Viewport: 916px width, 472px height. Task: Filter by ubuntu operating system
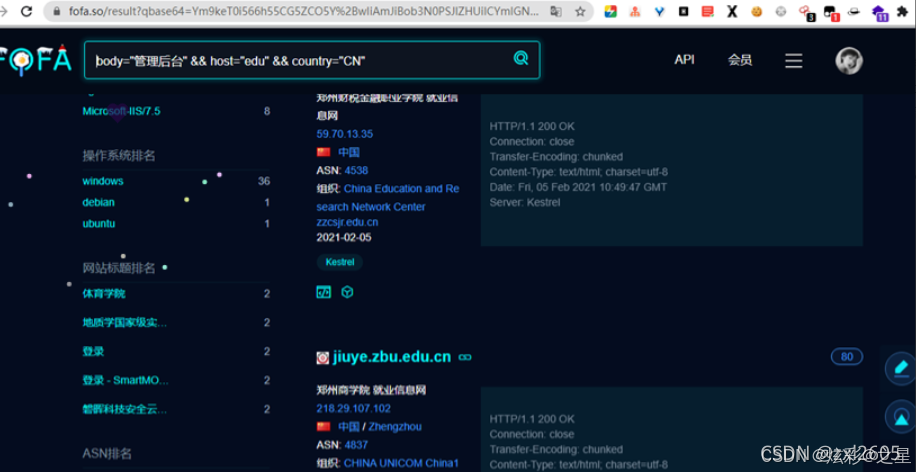tap(99, 223)
